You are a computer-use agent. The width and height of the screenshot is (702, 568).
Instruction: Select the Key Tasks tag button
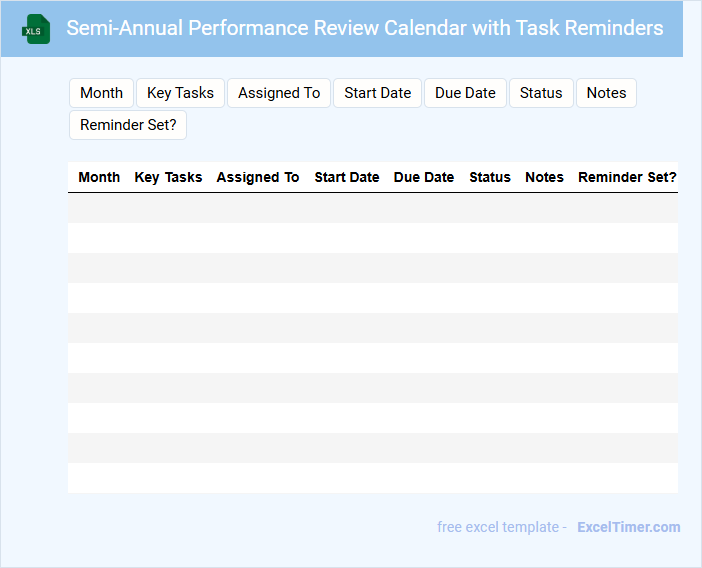(180, 93)
